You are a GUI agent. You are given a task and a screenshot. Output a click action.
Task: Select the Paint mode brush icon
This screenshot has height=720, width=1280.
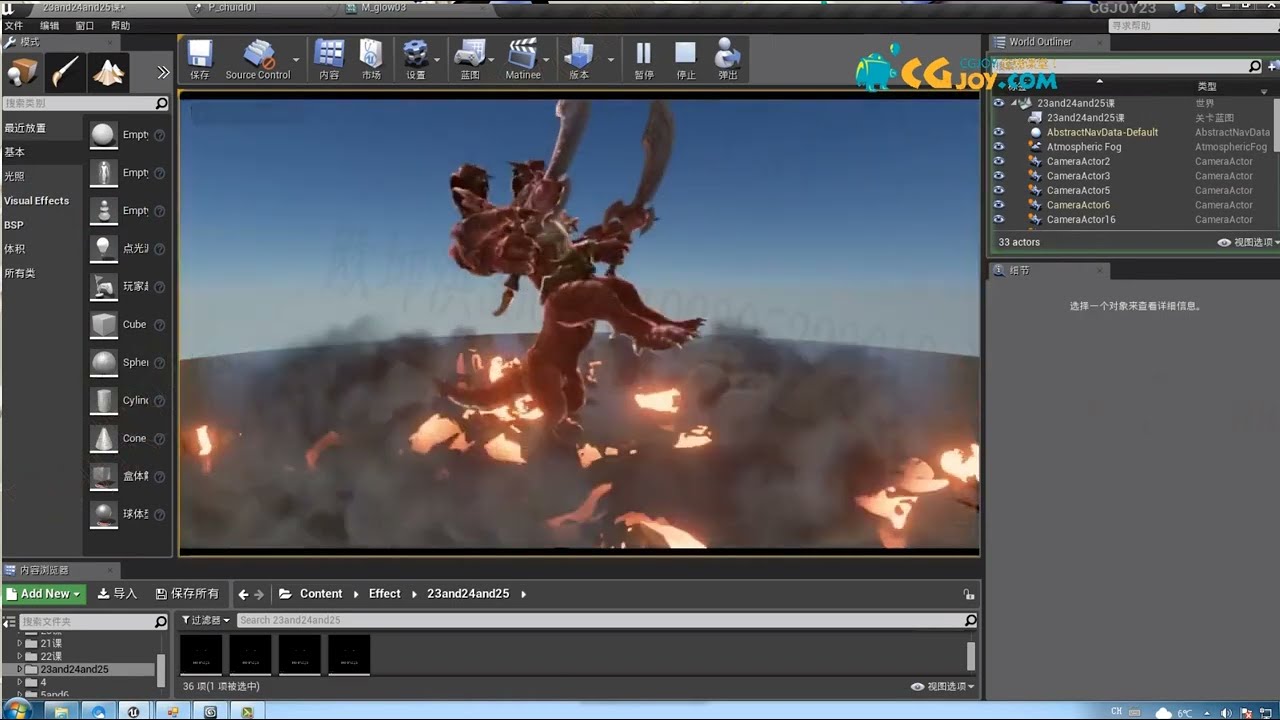(x=65, y=72)
